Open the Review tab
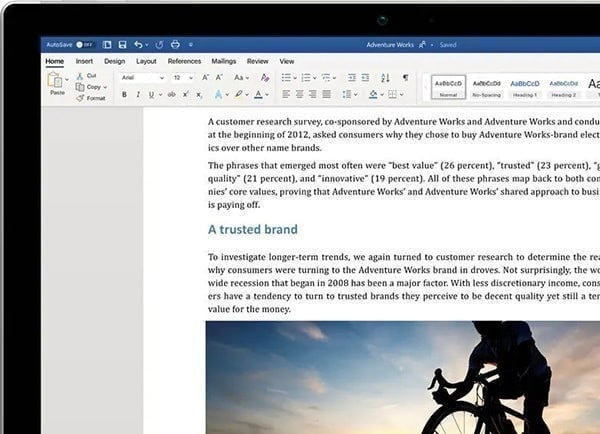 point(258,61)
